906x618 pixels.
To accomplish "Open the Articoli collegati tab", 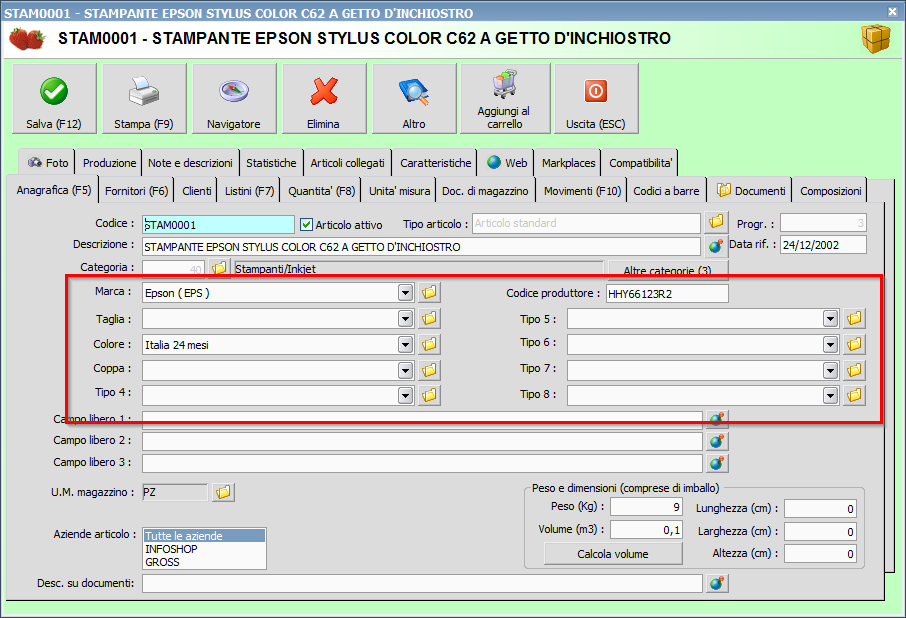I will click(347, 163).
